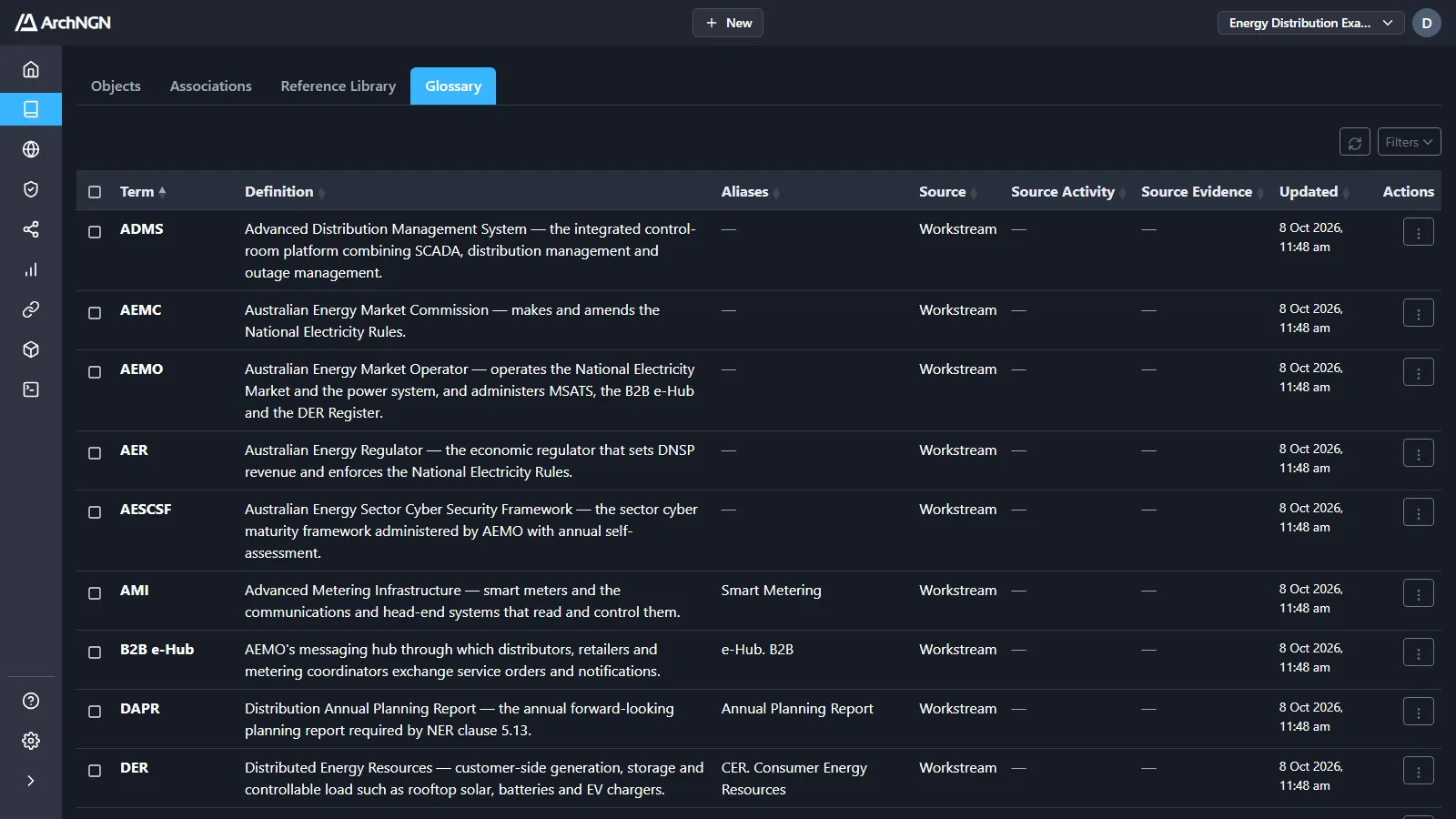The height and width of the screenshot is (819, 1456).
Task: Open the Energy Distribution workspace dropdown
Action: (1310, 23)
